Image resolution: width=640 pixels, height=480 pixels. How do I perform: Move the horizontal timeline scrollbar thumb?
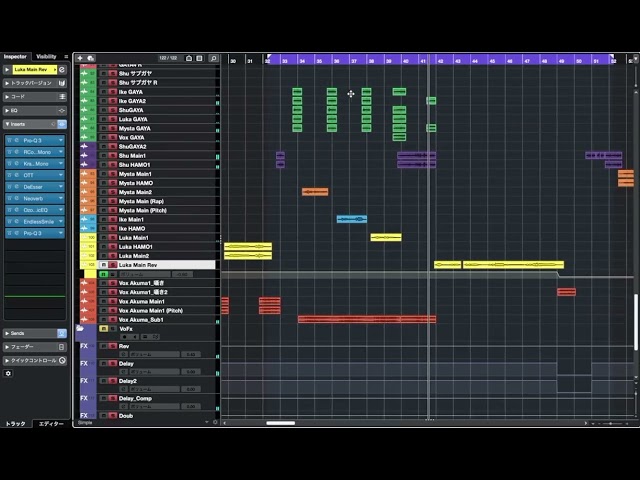pyautogui.click(x=280, y=423)
